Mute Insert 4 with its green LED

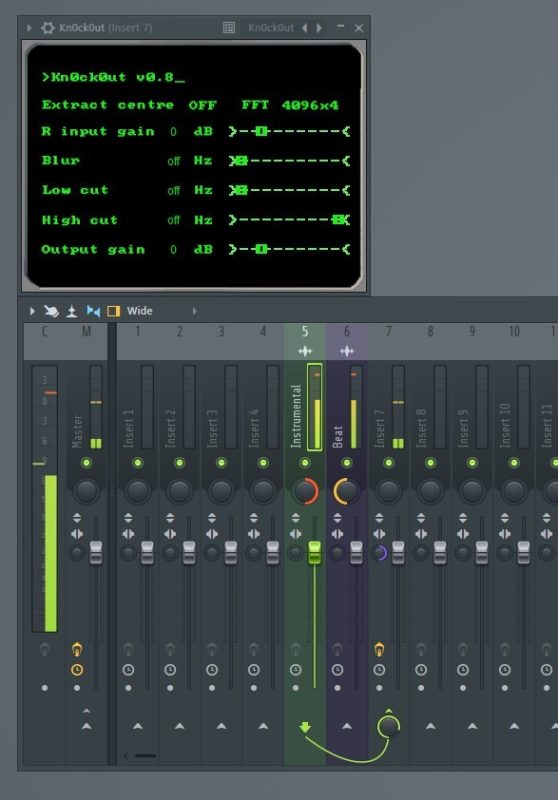(263, 463)
